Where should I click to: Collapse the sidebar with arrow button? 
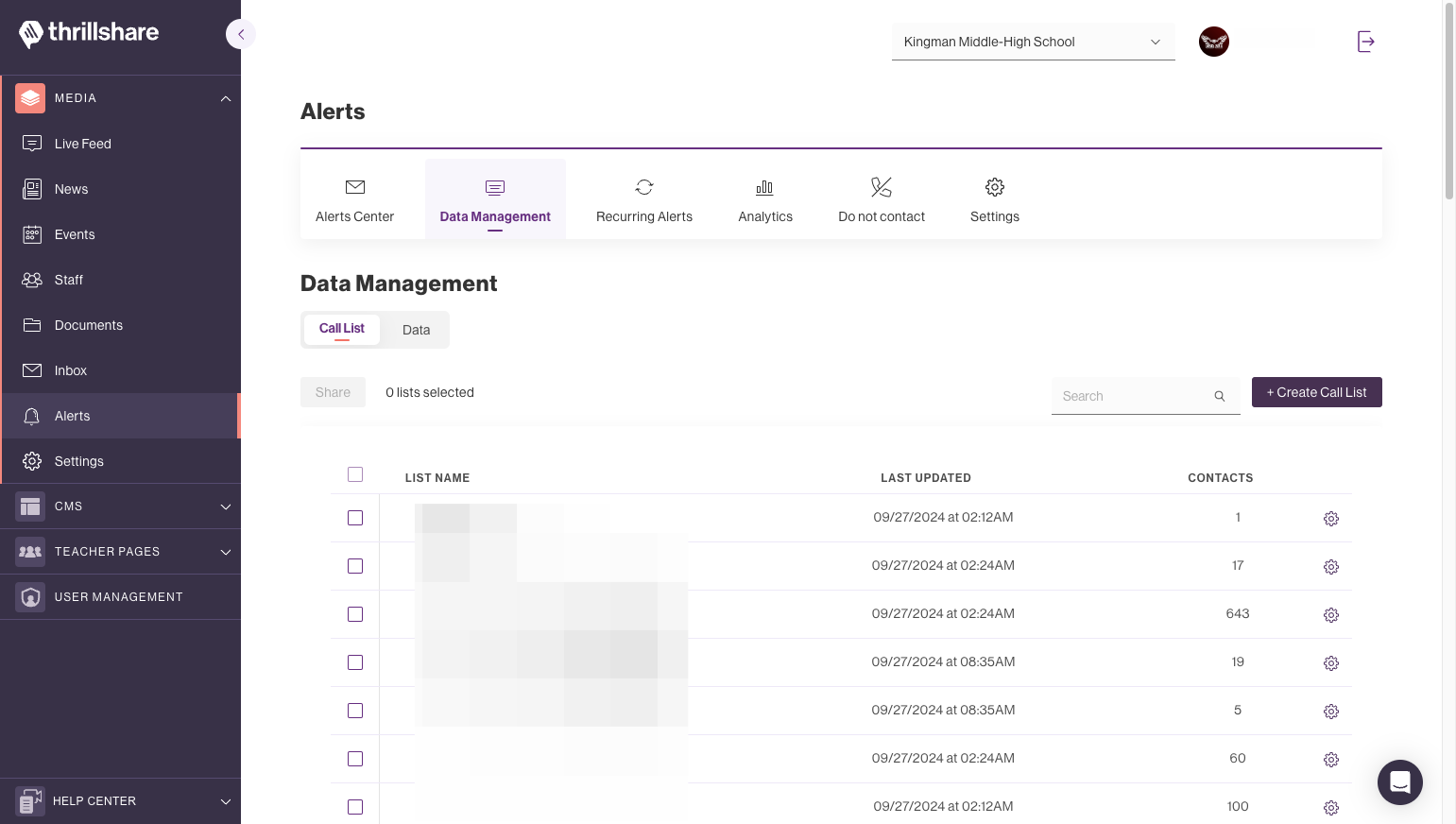click(x=241, y=35)
